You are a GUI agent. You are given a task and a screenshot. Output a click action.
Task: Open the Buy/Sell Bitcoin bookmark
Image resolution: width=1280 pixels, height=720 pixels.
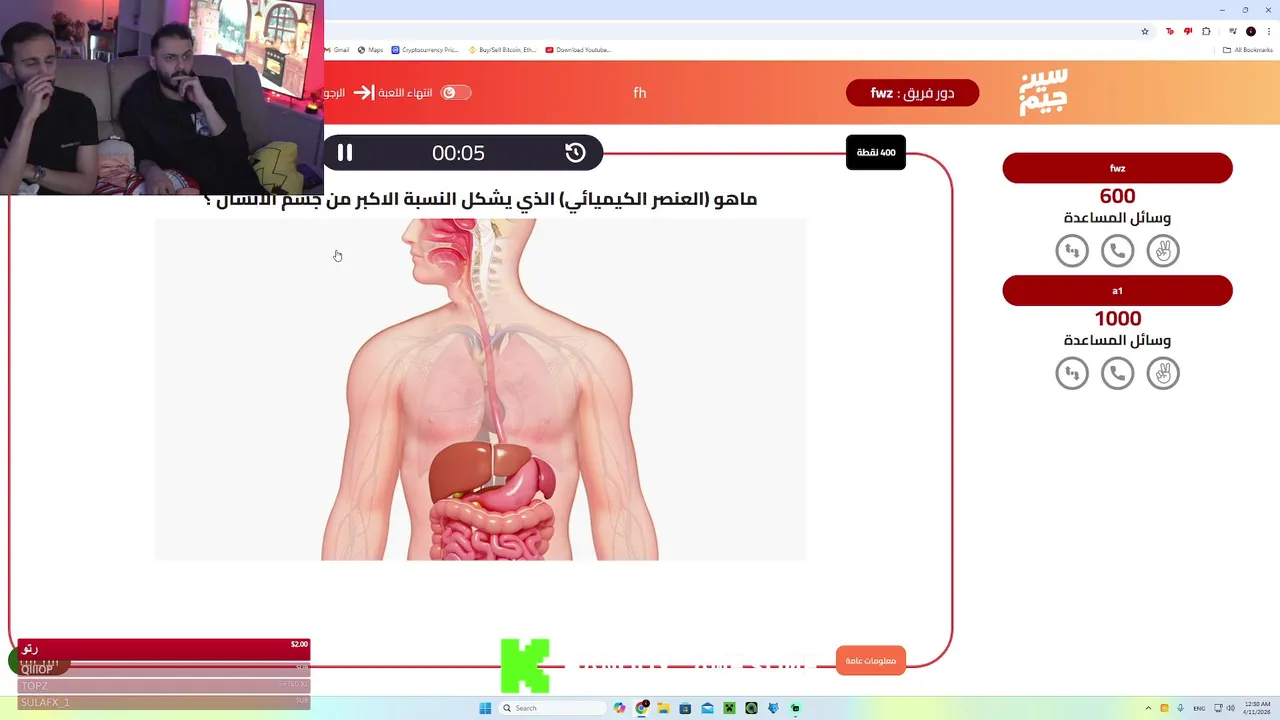[503, 50]
